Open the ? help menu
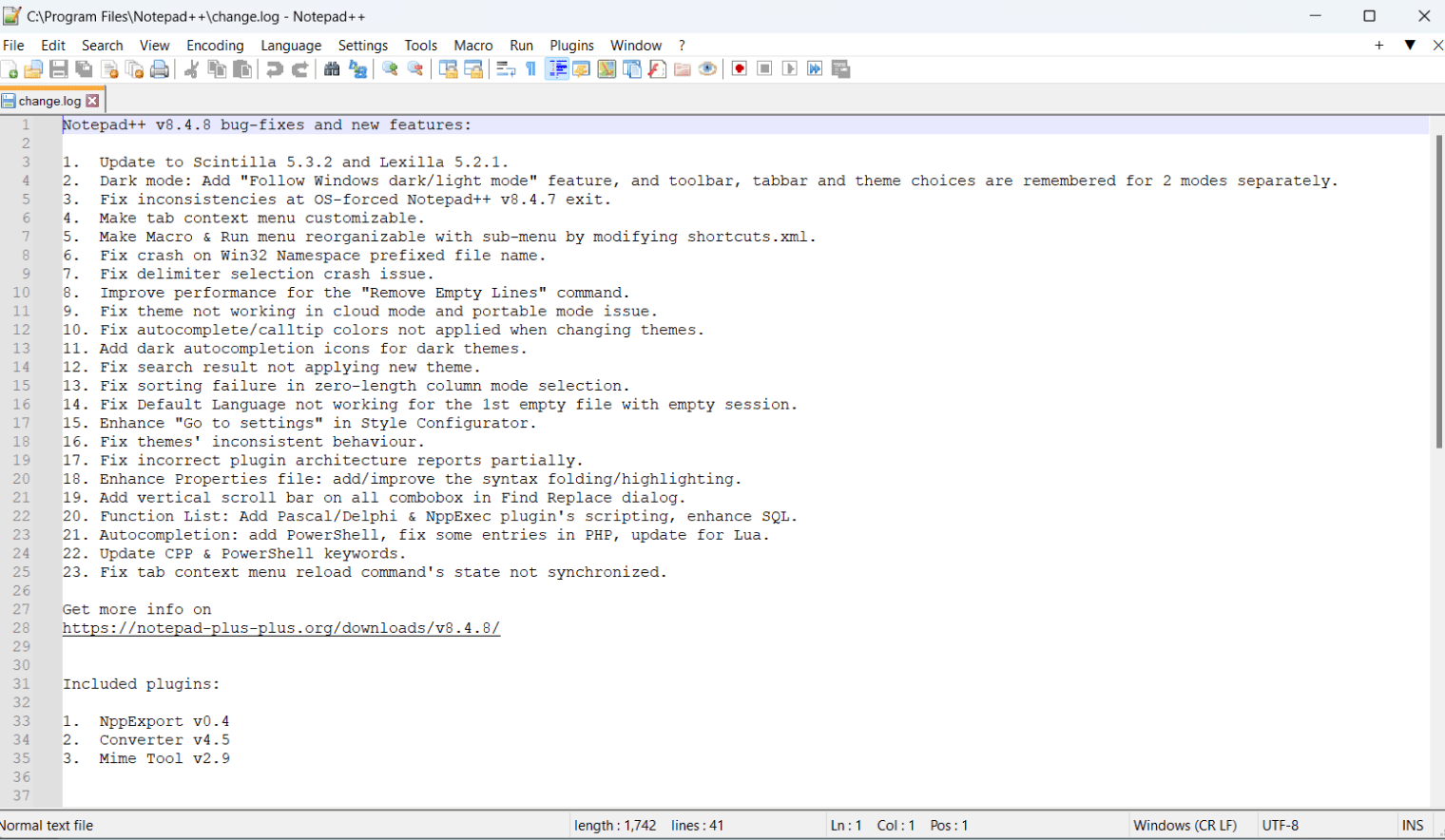The width and height of the screenshot is (1445, 840). (x=682, y=46)
